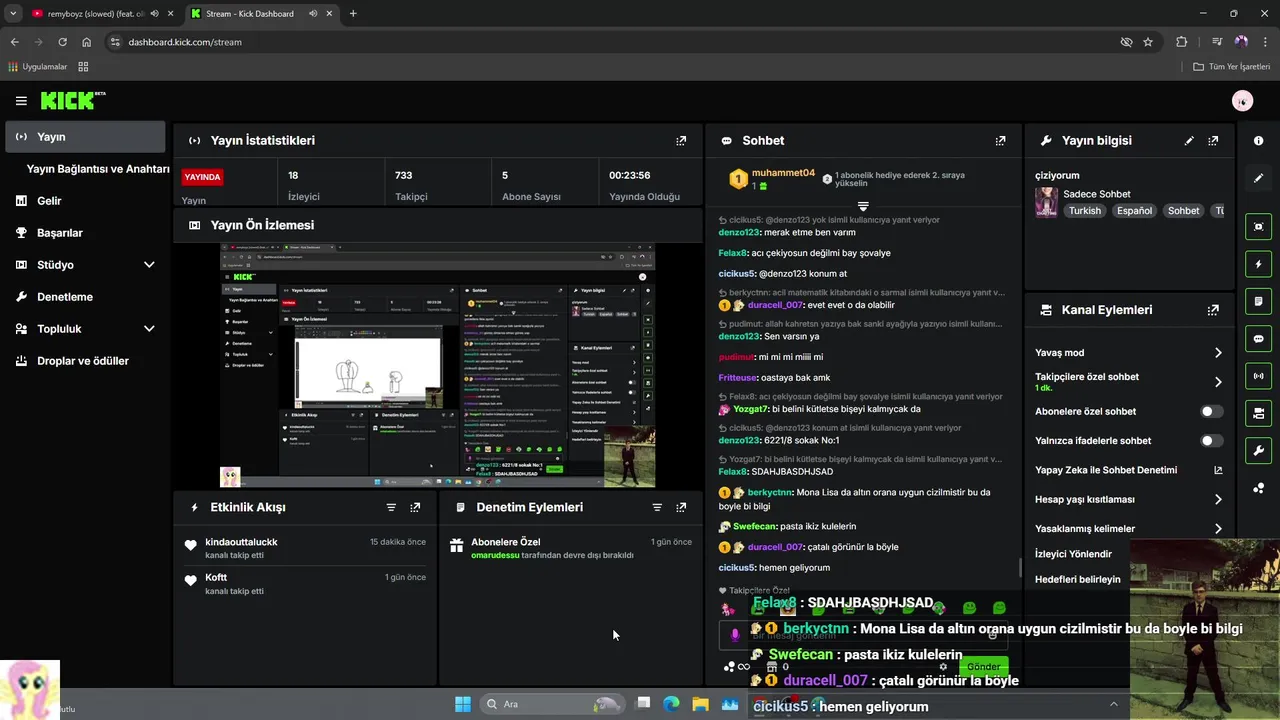This screenshot has width=1280, height=720.
Task: Click the Sadece Sohbet category thumbnail
Action: (1046, 202)
